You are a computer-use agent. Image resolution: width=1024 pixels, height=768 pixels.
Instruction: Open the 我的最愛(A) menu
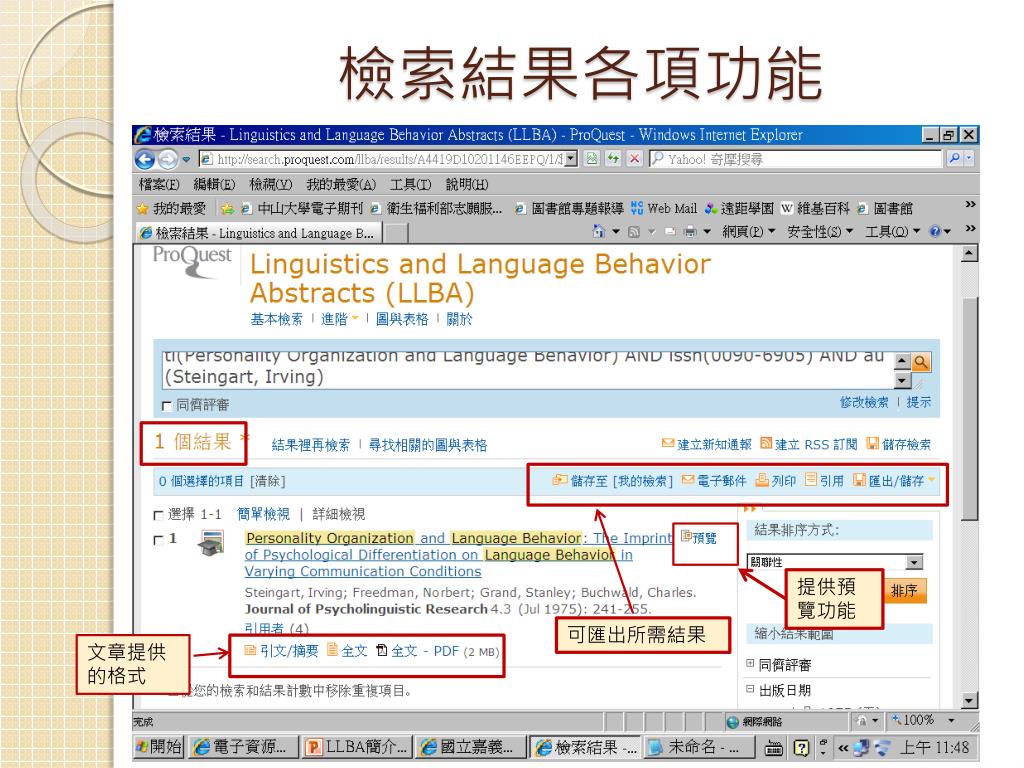(x=341, y=185)
